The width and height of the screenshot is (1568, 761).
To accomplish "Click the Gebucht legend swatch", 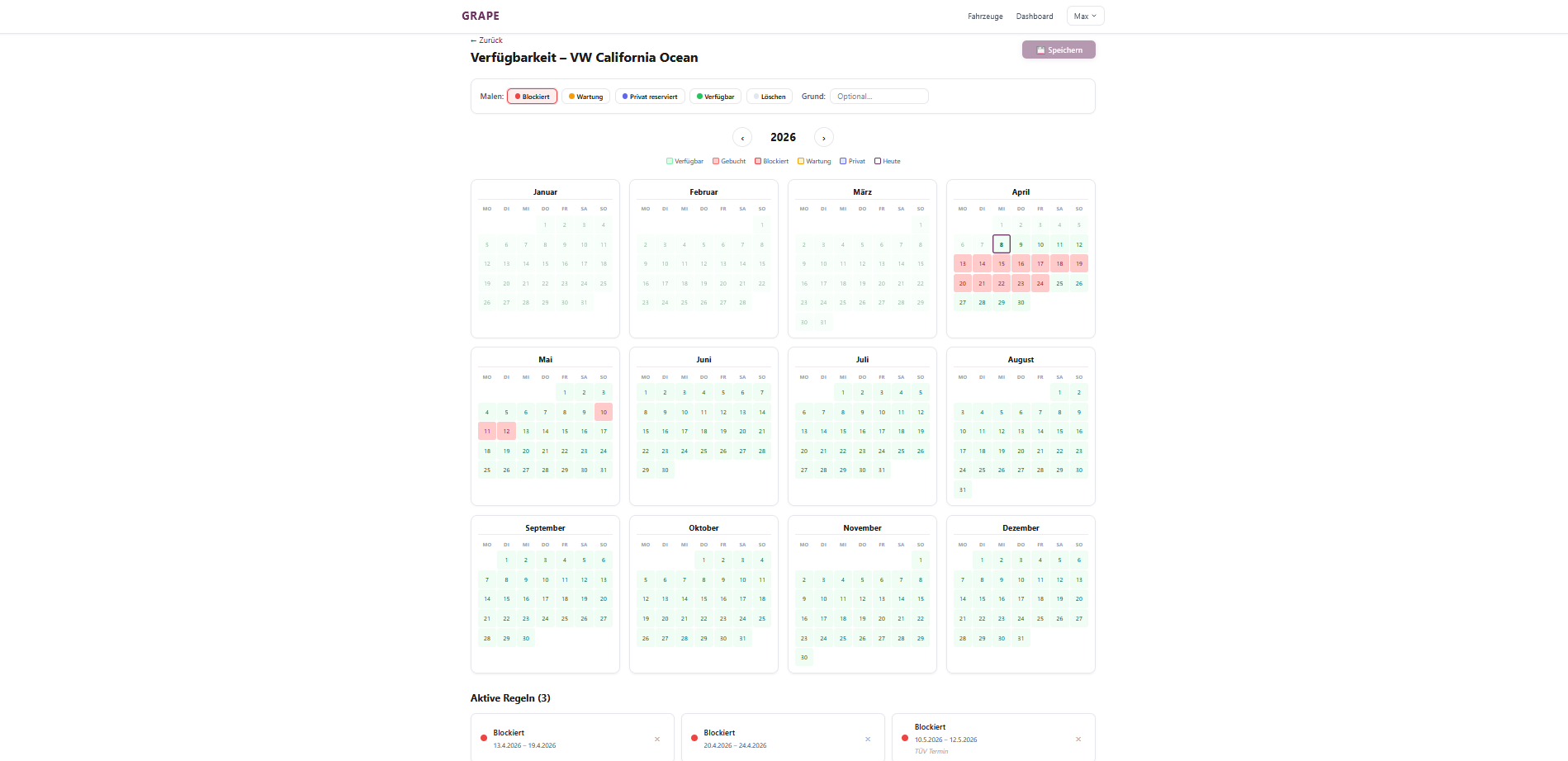I will (715, 161).
